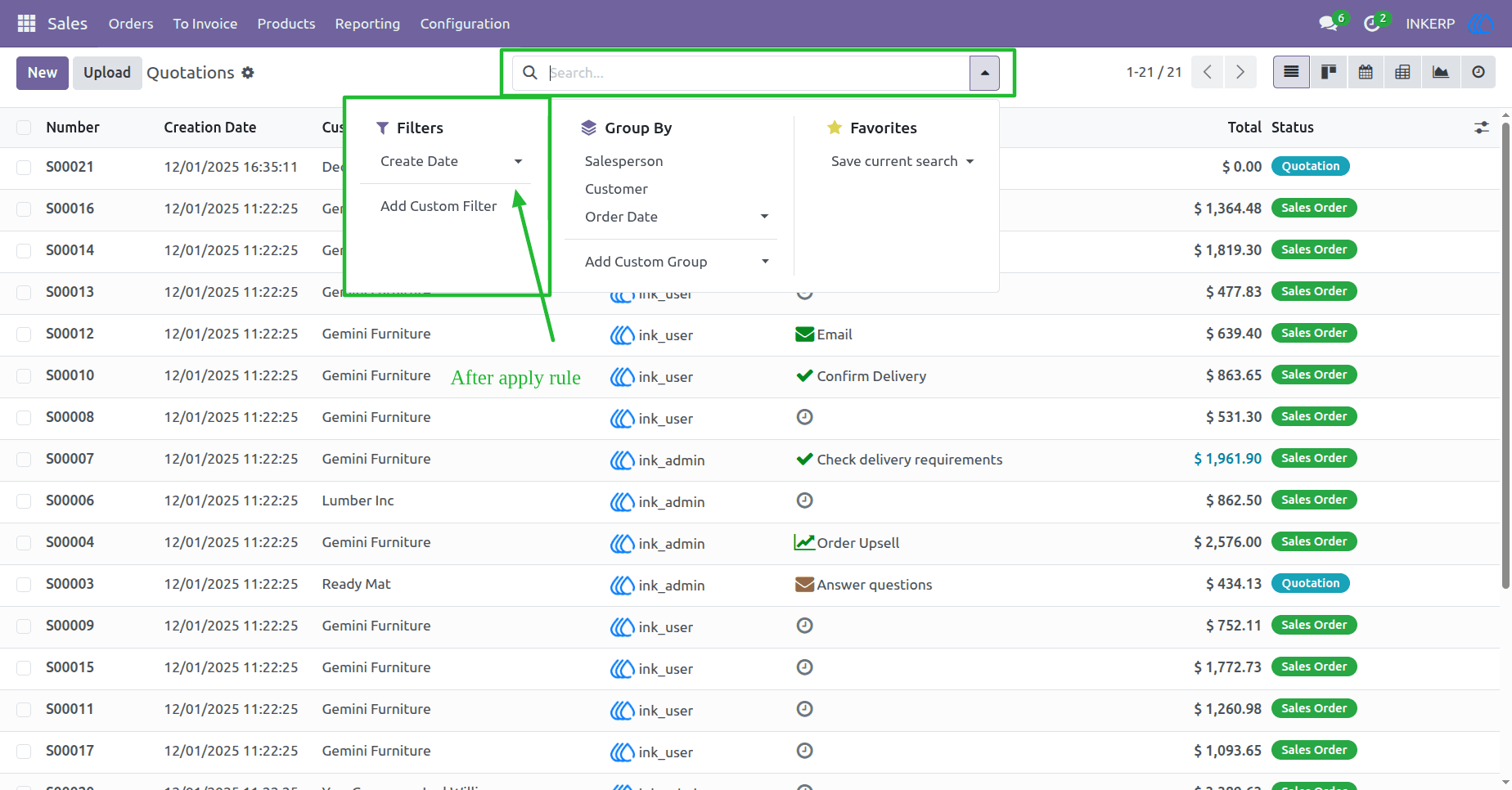1512x790 pixels.
Task: Tick the checkbox for order S00003
Action: 24,585
